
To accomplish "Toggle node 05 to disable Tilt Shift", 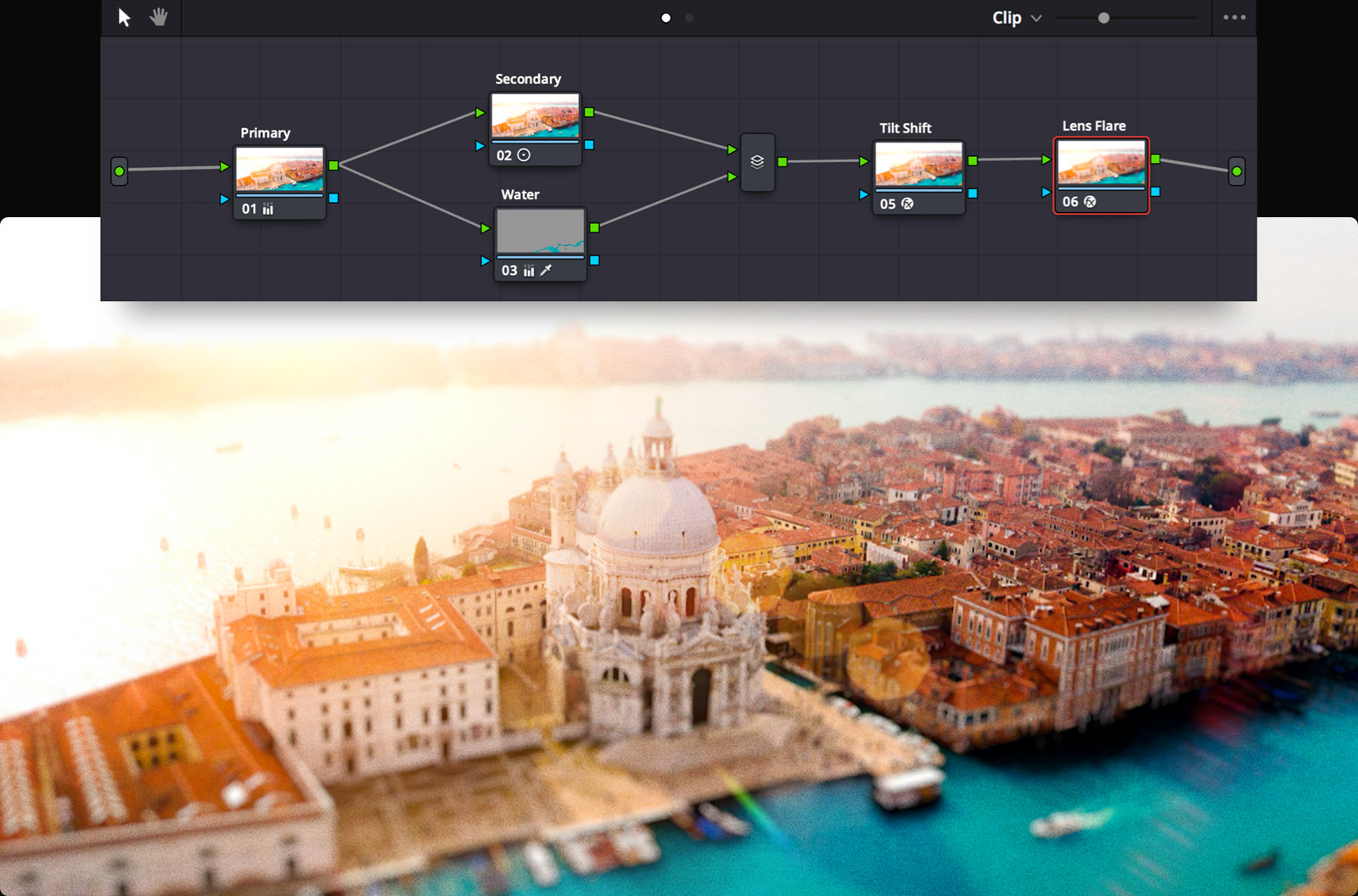I will 888,203.
